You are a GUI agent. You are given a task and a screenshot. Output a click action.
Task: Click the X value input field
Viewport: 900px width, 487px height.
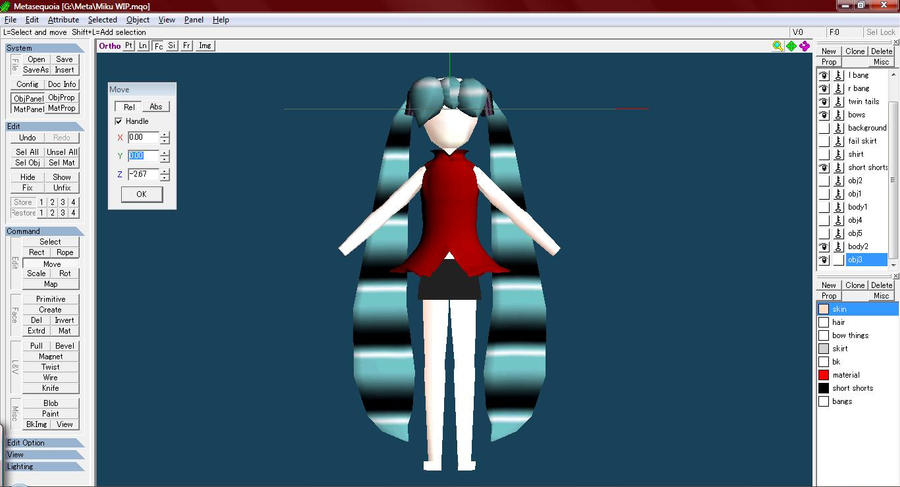[143, 138]
